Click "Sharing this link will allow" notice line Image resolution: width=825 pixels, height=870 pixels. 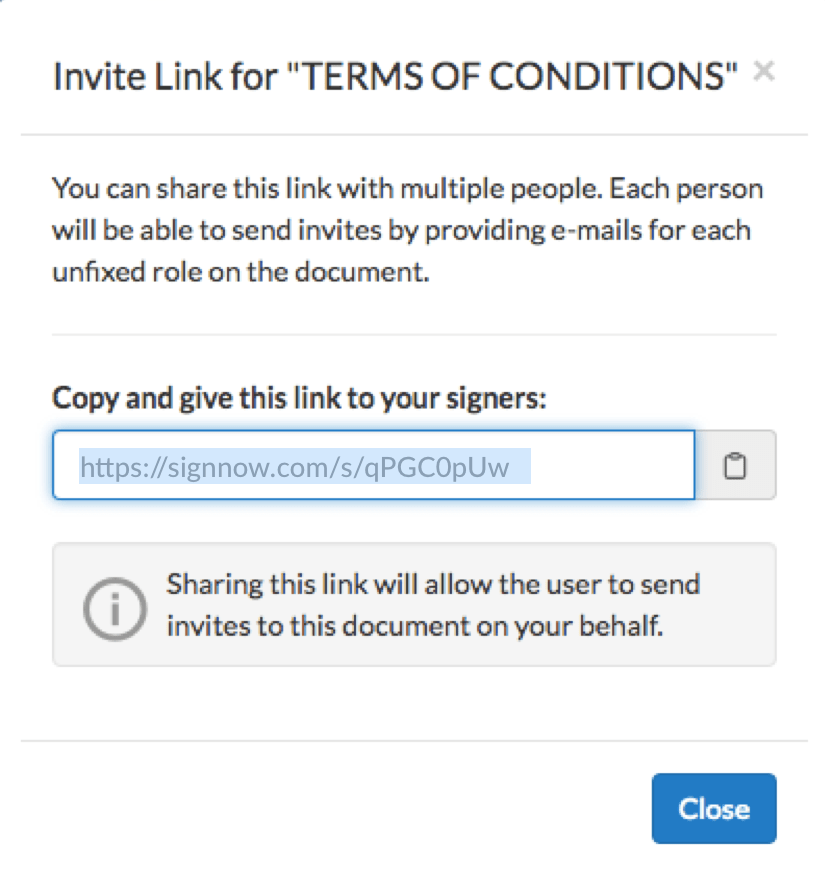[x=433, y=584]
